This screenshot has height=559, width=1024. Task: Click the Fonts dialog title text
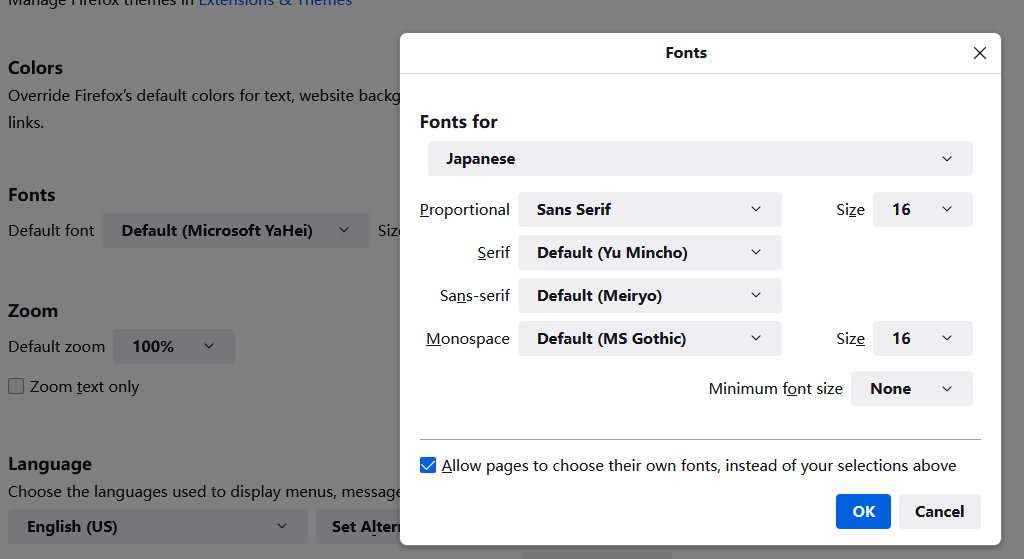coord(686,53)
